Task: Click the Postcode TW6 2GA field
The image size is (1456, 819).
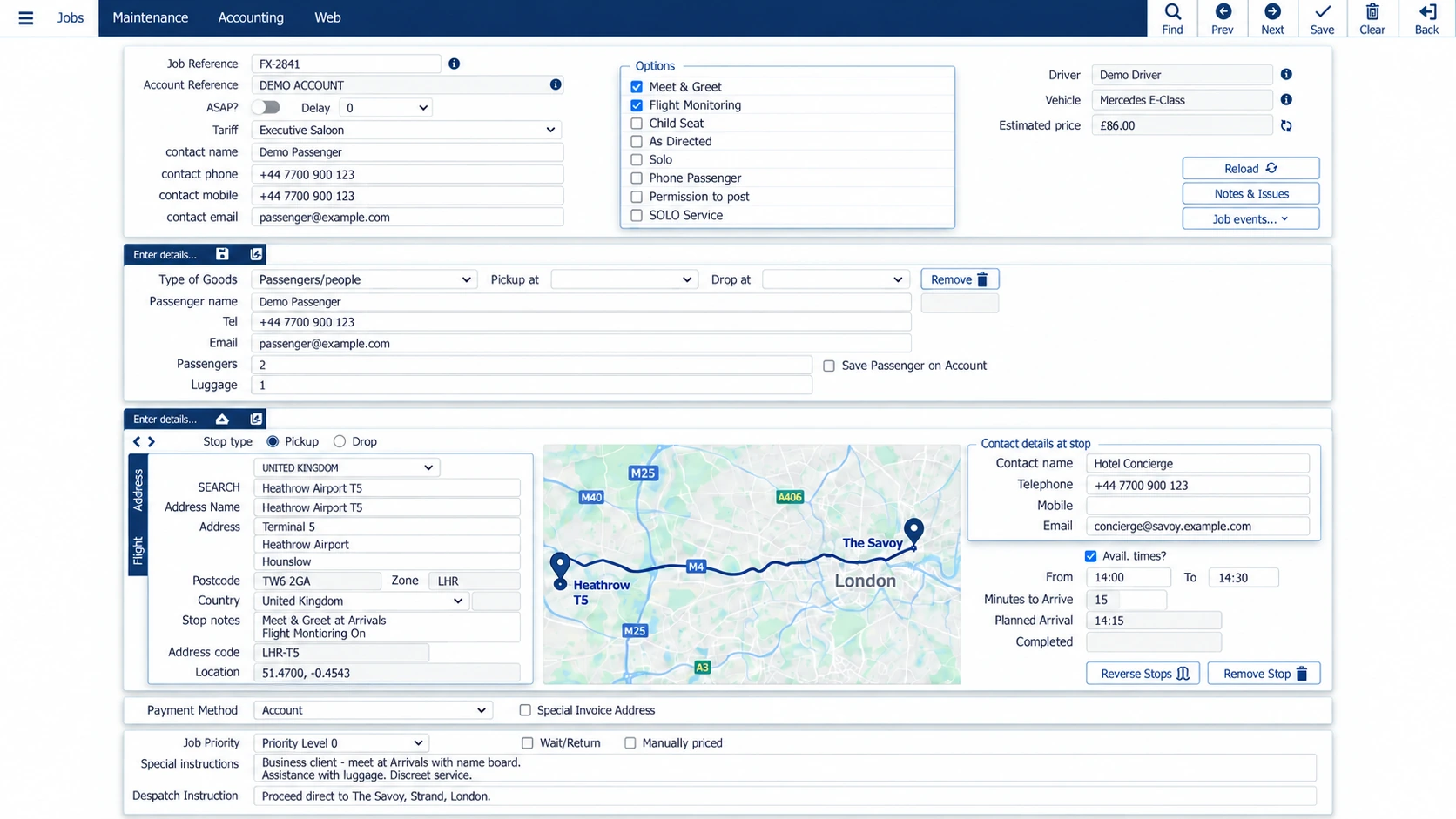Action: pos(317,581)
